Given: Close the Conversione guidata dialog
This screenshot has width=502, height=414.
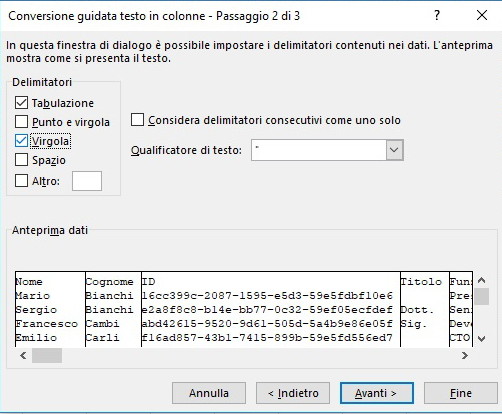Looking at the screenshot, I should 482,15.
